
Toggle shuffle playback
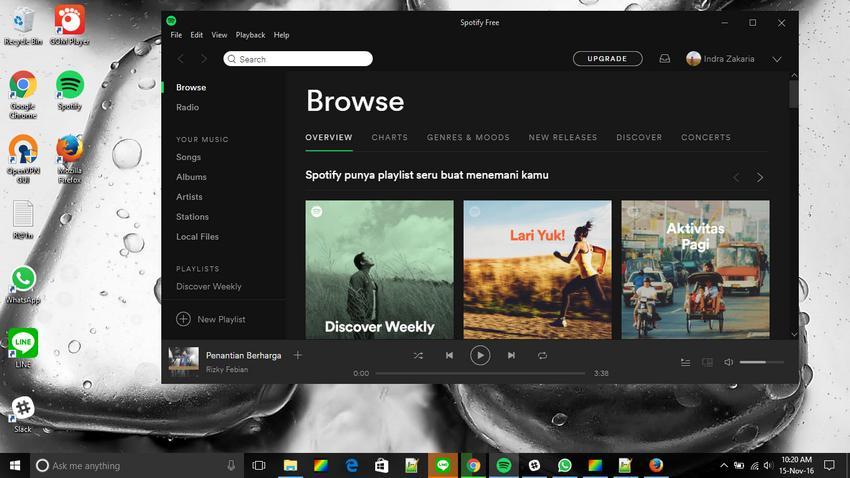[418, 356]
